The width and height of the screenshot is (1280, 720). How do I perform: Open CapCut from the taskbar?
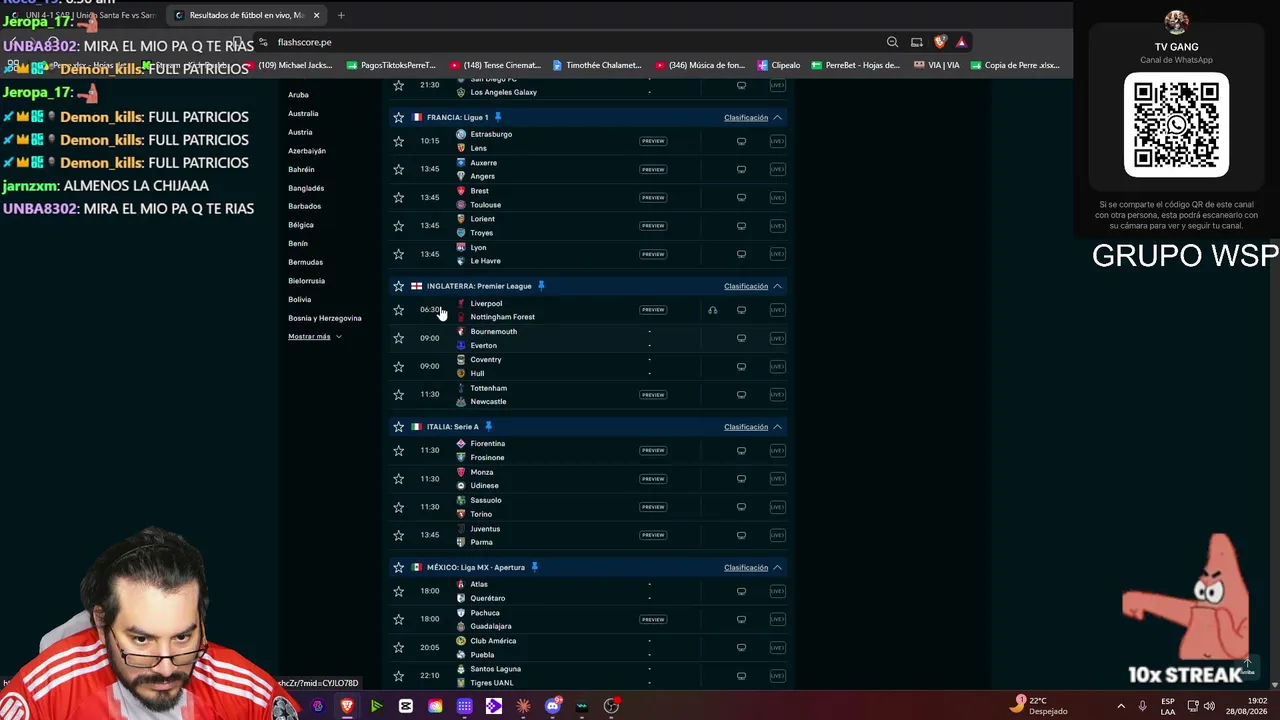point(406,706)
